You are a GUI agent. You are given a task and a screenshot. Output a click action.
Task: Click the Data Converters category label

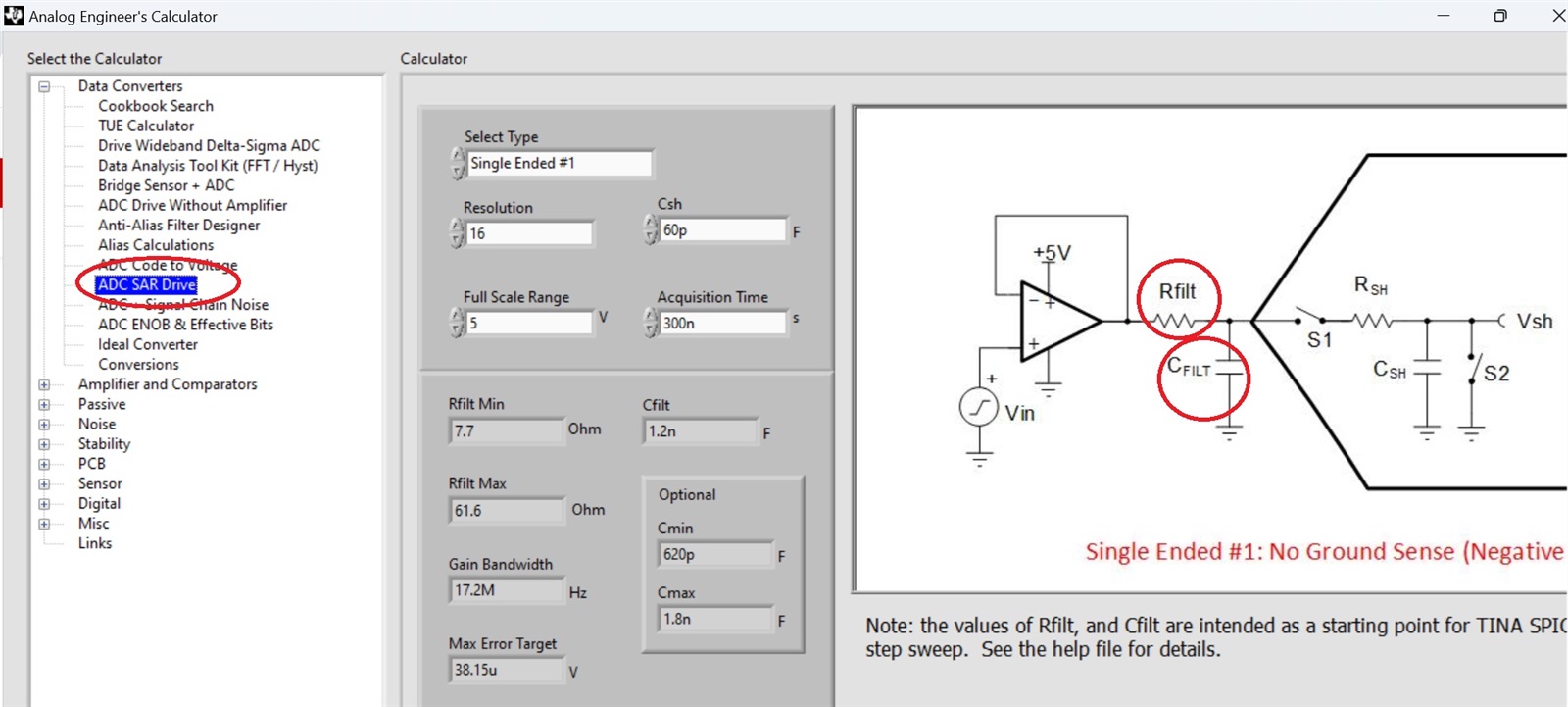click(x=130, y=86)
